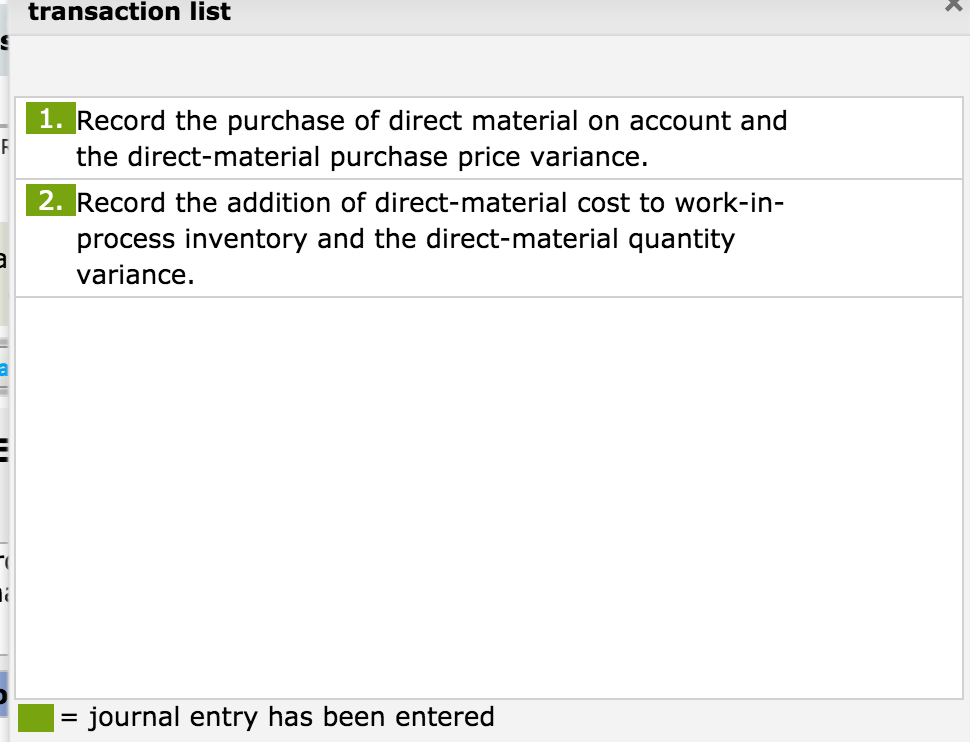Viewport: 970px width, 742px height.
Task: Click the partially hidden 's' label at top left
Action: (x=5, y=42)
